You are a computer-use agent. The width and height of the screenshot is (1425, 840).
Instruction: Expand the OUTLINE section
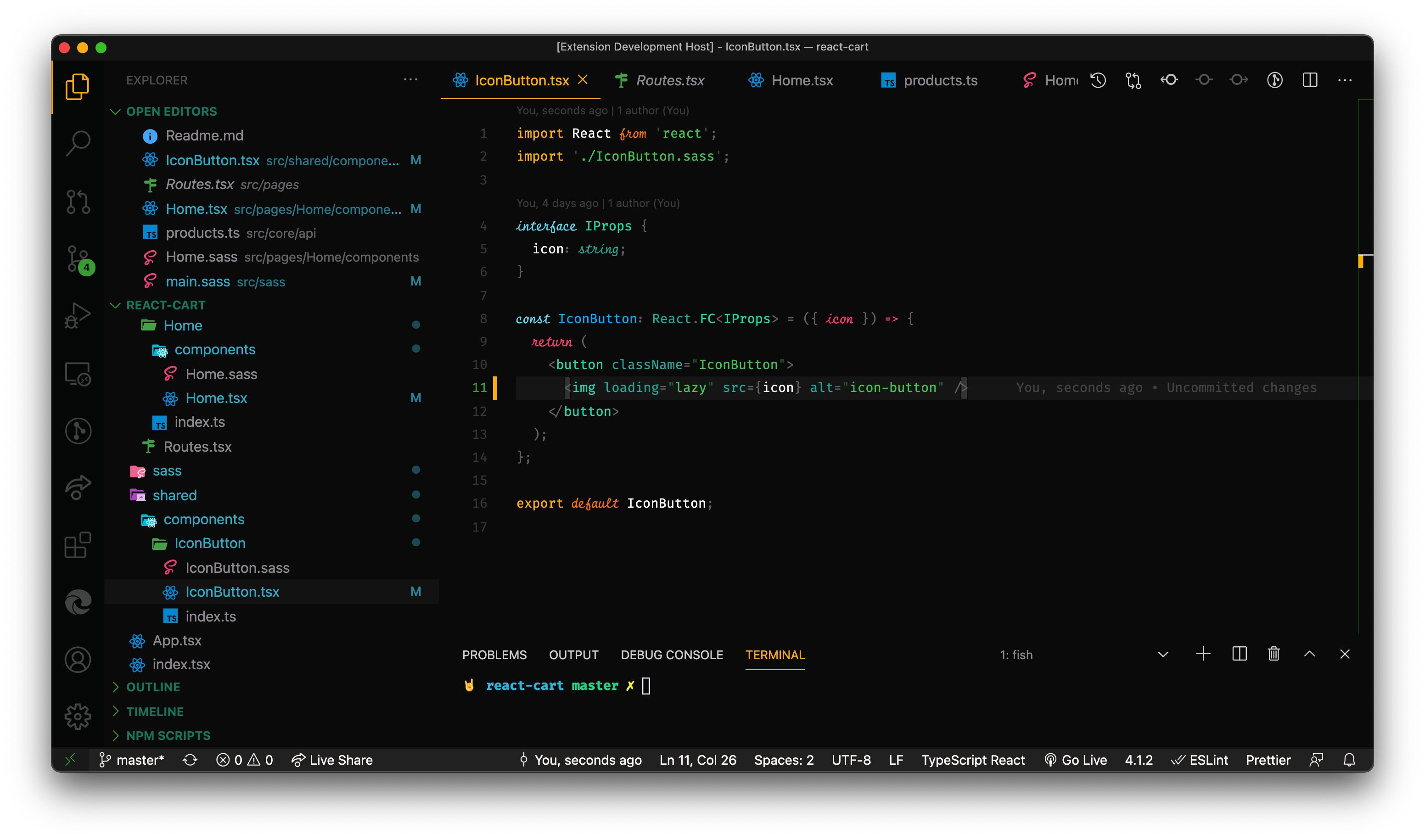[x=152, y=687]
